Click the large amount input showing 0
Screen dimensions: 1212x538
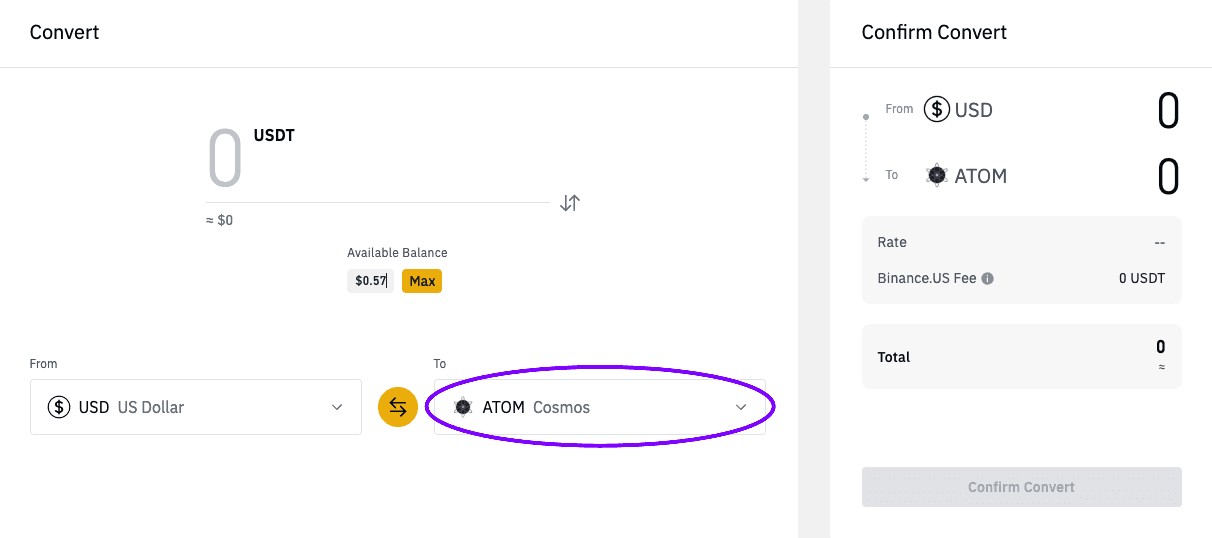pyautogui.click(x=226, y=160)
